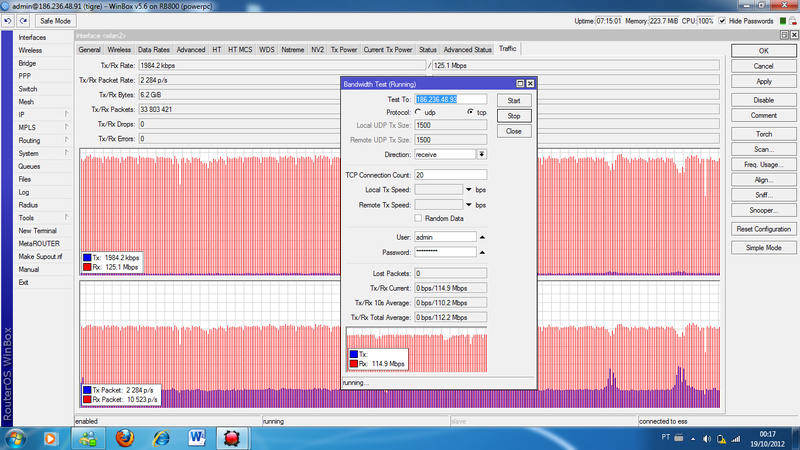
Task: Click the Scan... button
Action: pos(763,149)
